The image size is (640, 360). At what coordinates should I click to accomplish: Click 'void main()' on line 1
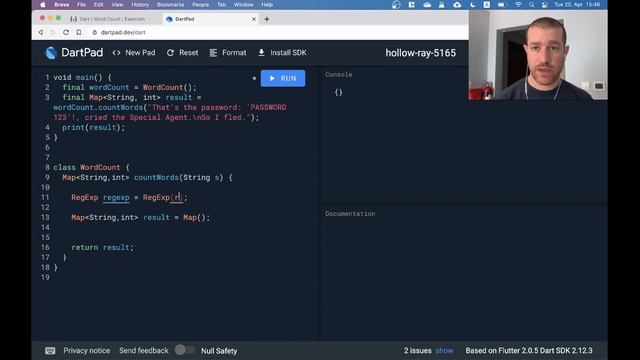78,77
